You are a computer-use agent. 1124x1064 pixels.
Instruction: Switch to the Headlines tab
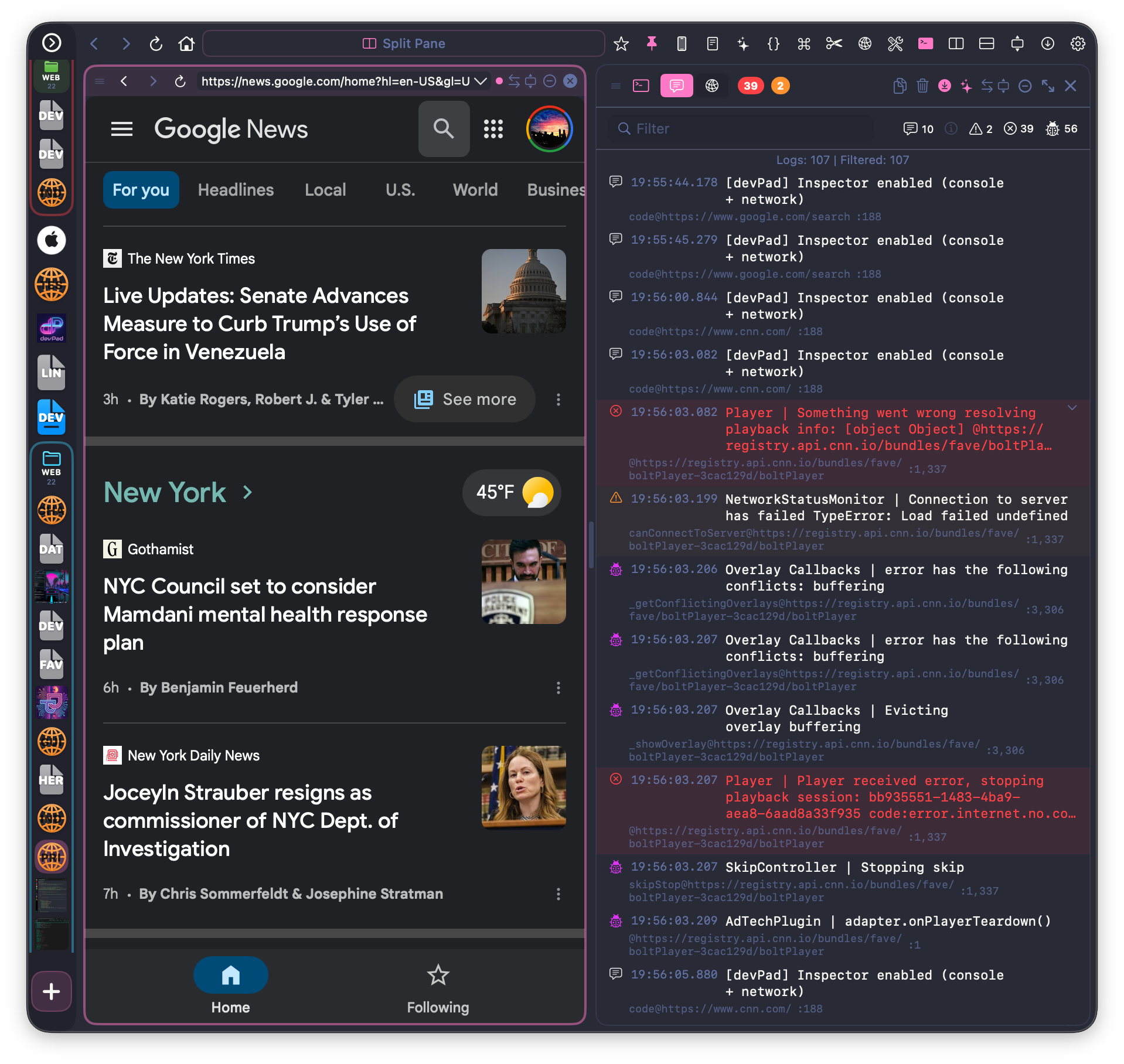point(236,189)
